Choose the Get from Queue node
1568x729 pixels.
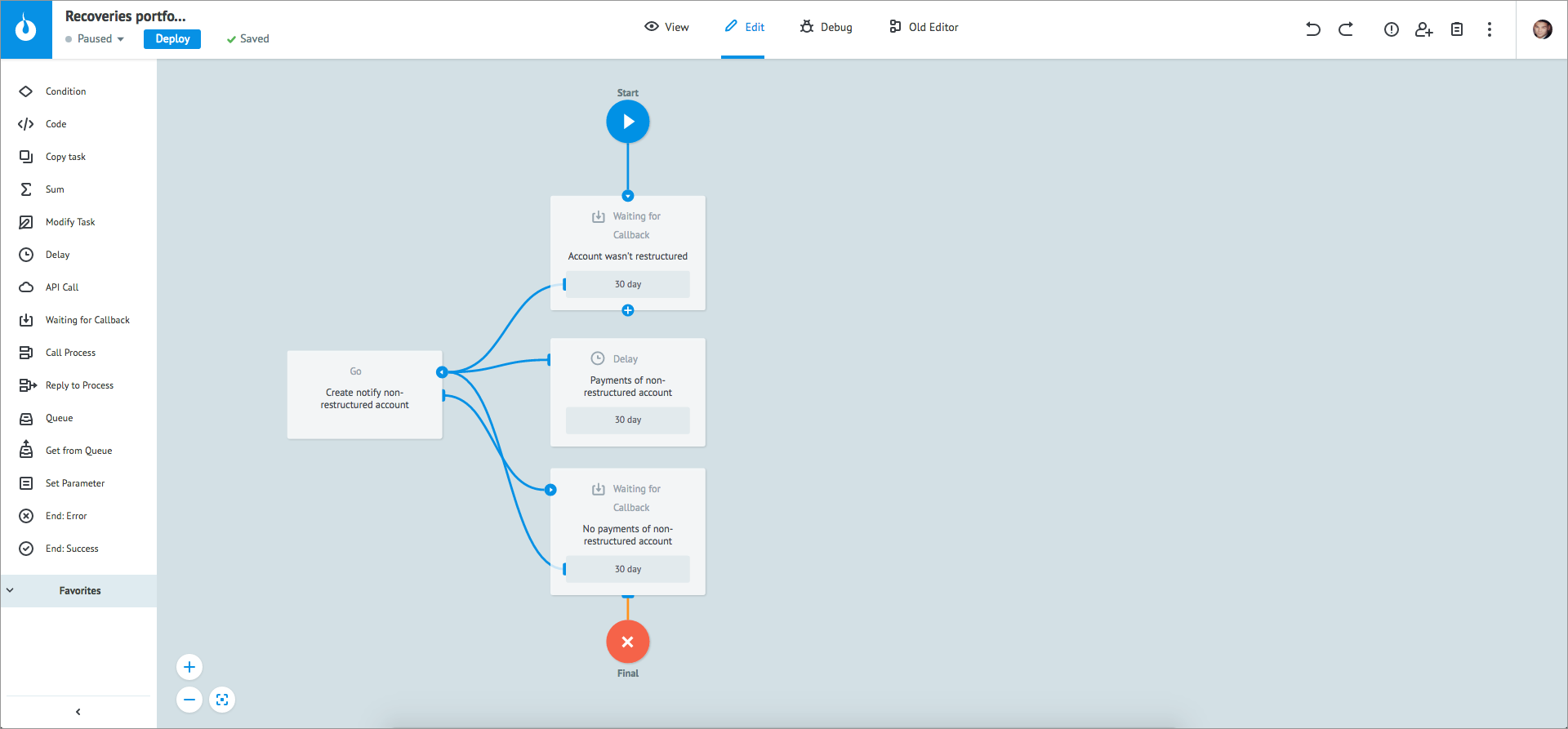click(78, 451)
